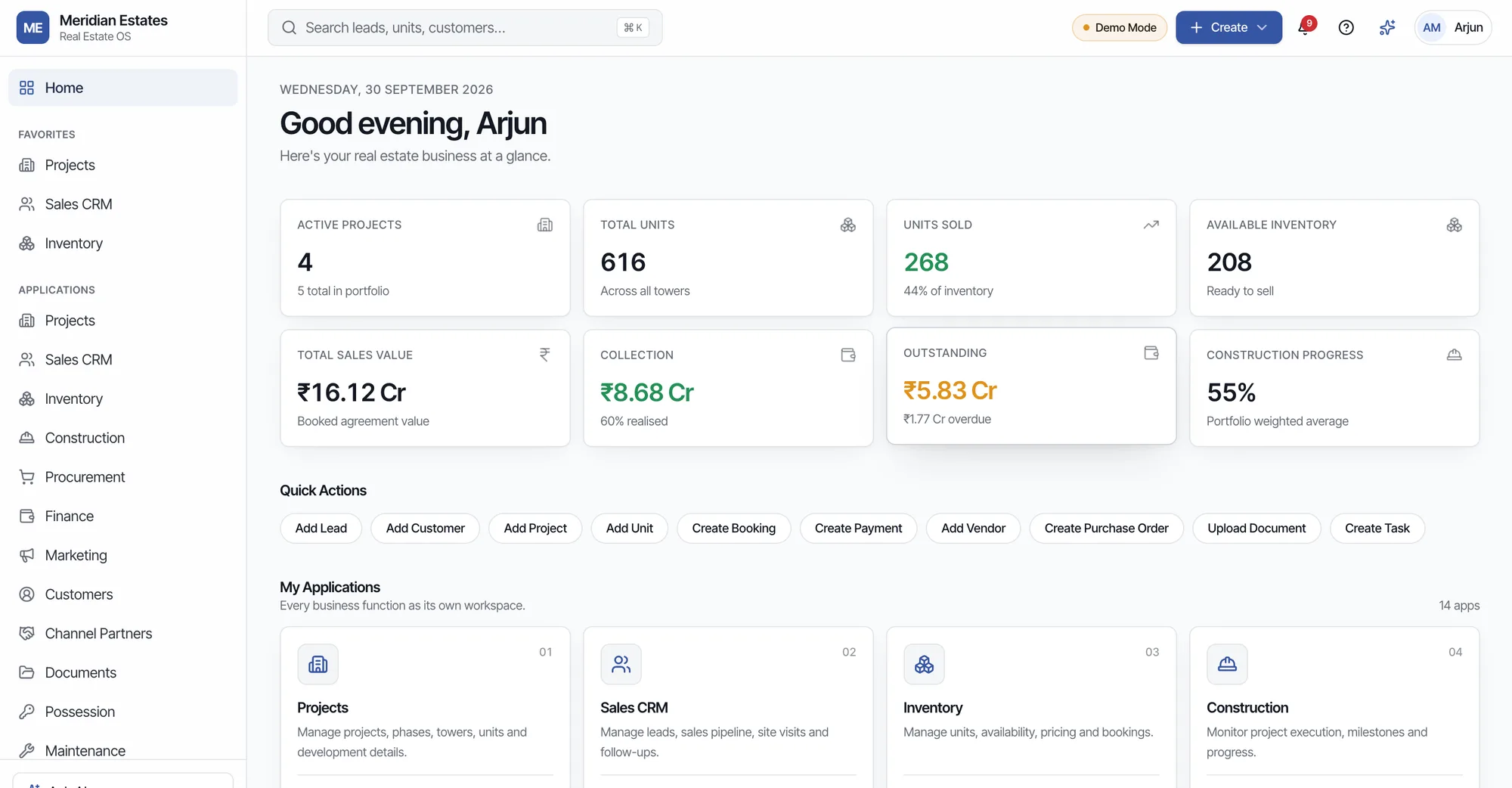Click the search magnifier icon
The image size is (1512, 788).
pos(289,27)
